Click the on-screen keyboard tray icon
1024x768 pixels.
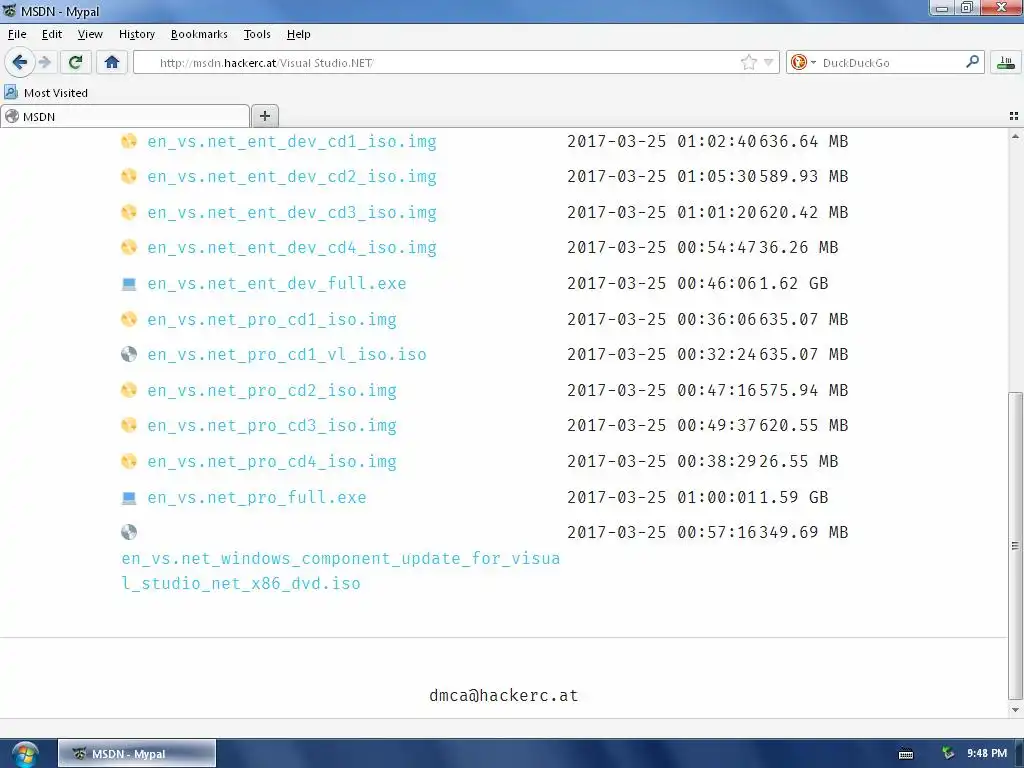906,754
